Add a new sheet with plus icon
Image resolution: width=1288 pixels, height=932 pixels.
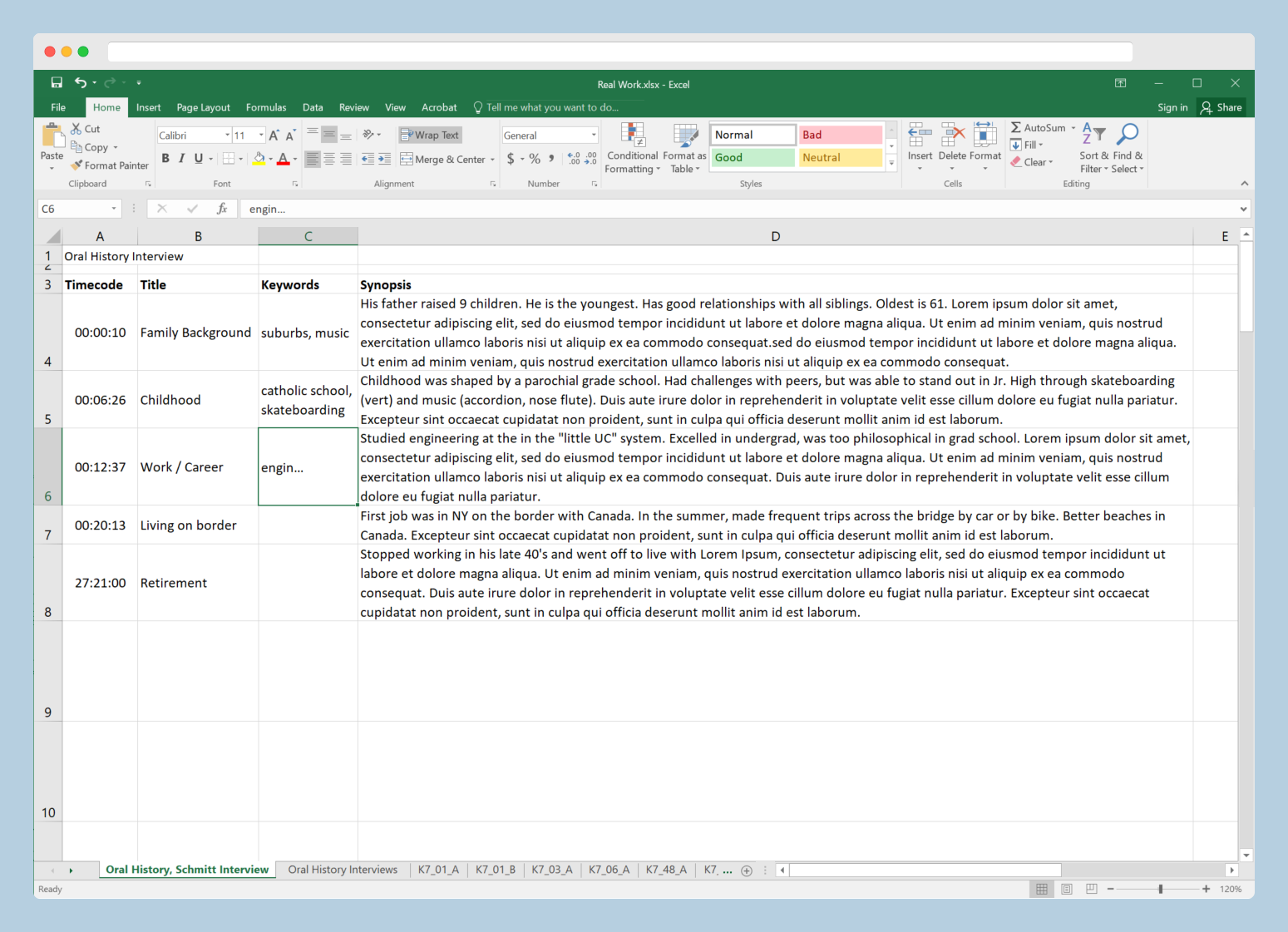coord(747,870)
